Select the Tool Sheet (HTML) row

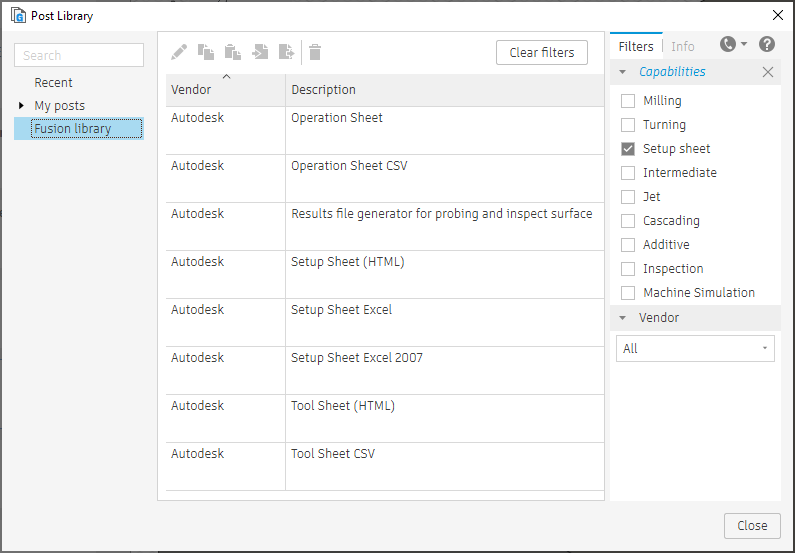point(385,418)
